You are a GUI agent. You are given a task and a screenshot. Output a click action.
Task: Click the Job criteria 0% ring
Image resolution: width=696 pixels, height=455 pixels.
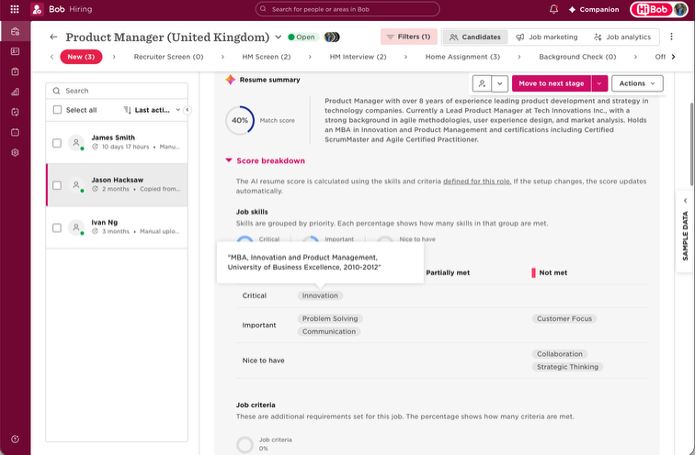(245, 444)
